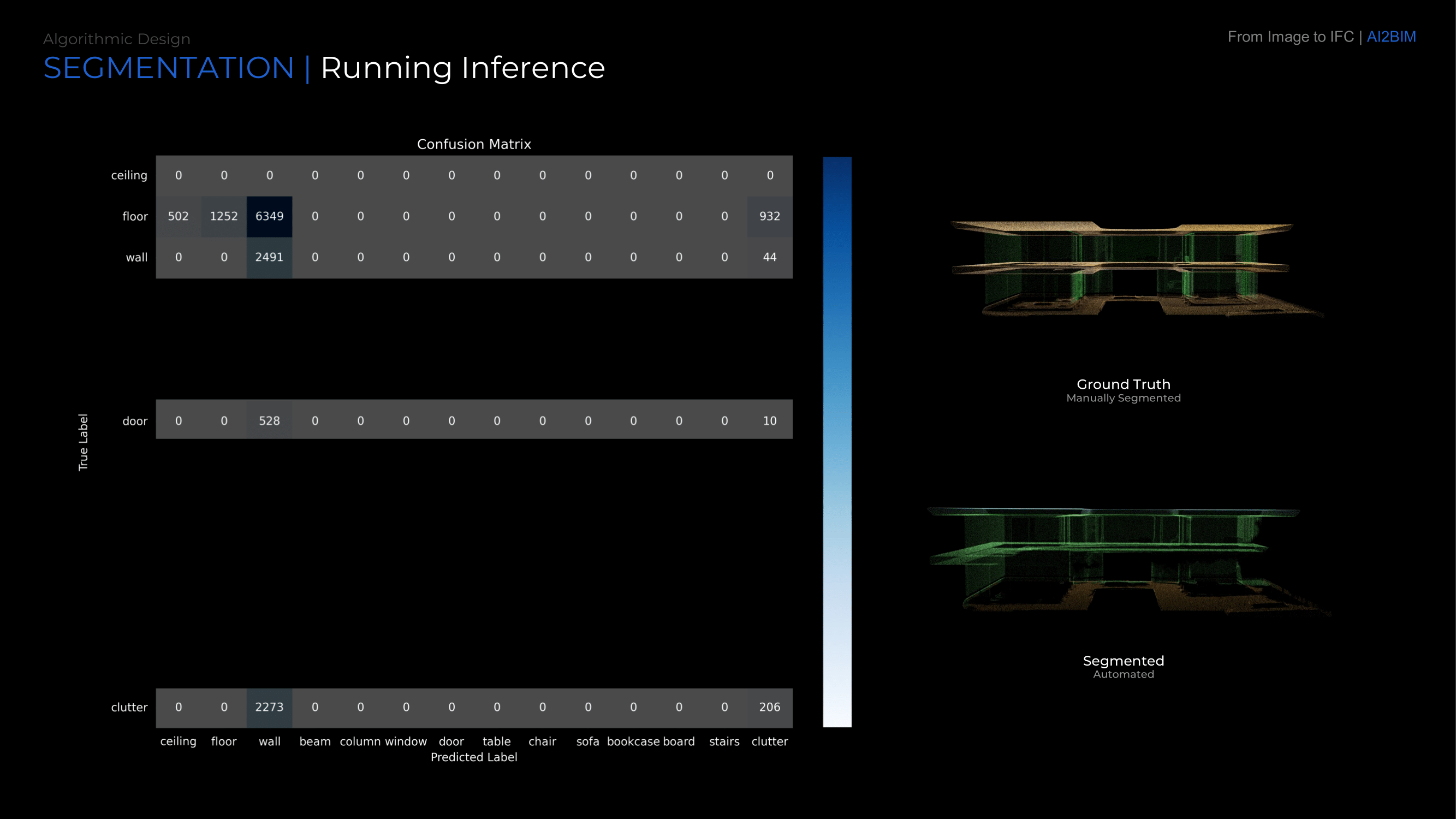This screenshot has height=819, width=1456.
Task: Click the 'floor' true label row header
Action: (135, 216)
